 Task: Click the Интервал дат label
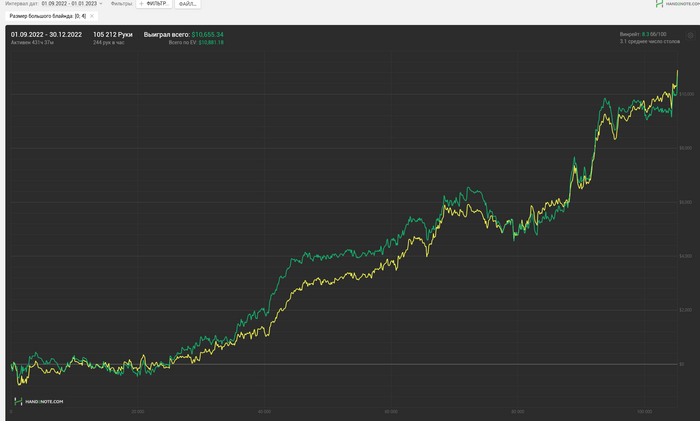(x=21, y=4)
